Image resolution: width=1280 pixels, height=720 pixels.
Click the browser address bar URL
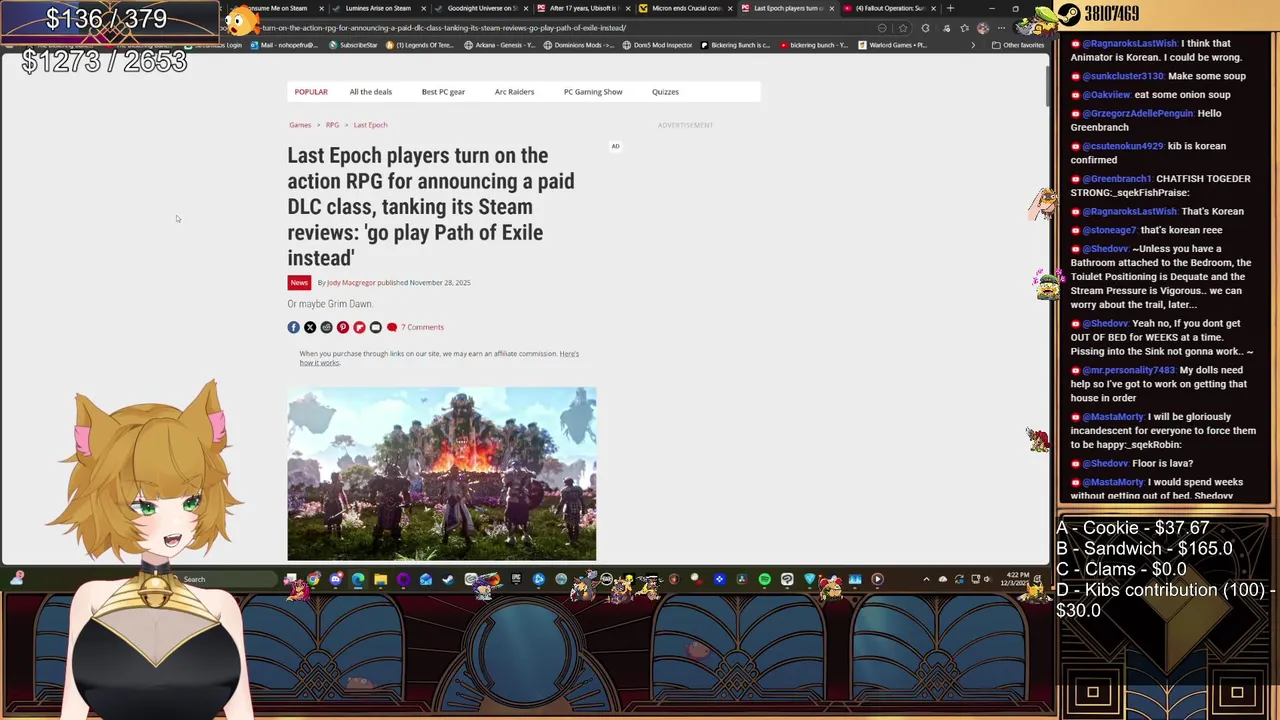click(444, 28)
